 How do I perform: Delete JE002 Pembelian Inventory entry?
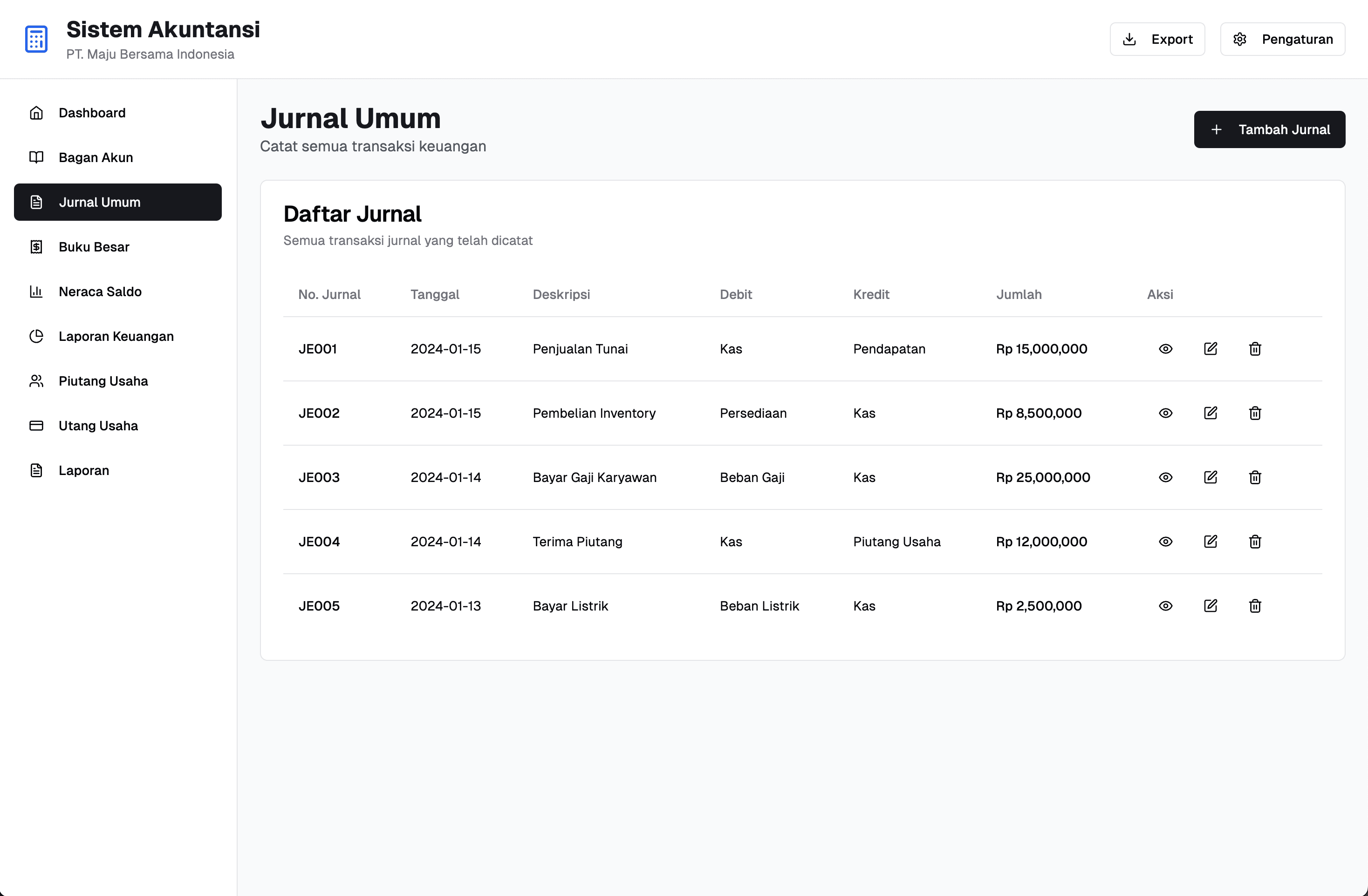point(1255,413)
